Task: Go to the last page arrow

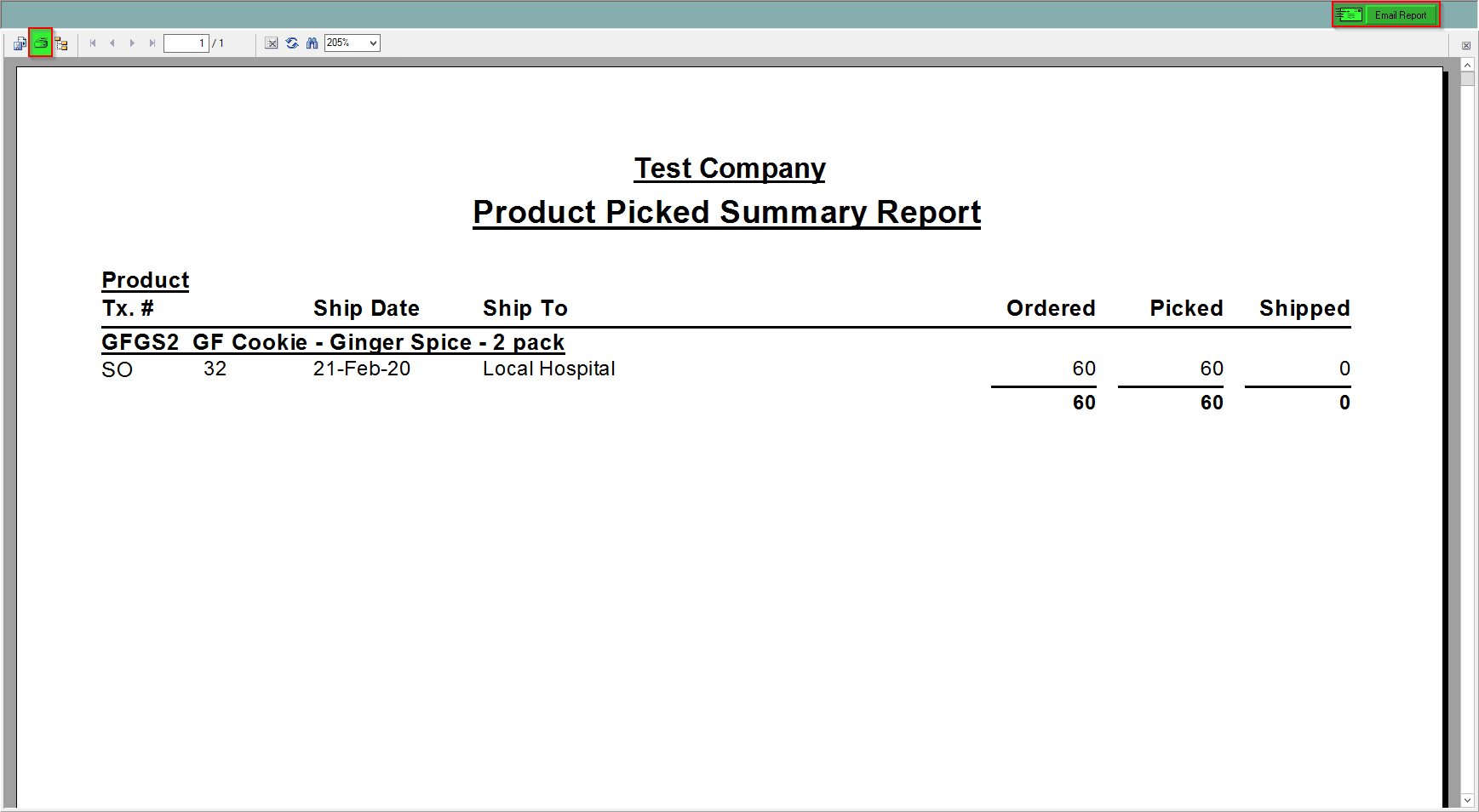Action: [x=152, y=43]
